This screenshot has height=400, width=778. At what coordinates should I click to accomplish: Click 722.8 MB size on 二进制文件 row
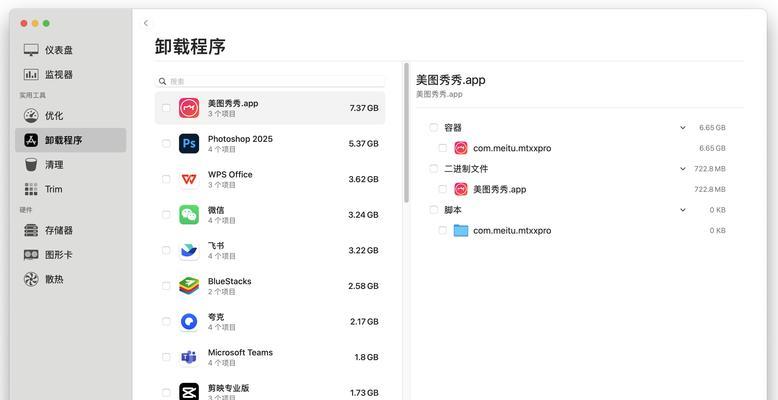(x=710, y=169)
